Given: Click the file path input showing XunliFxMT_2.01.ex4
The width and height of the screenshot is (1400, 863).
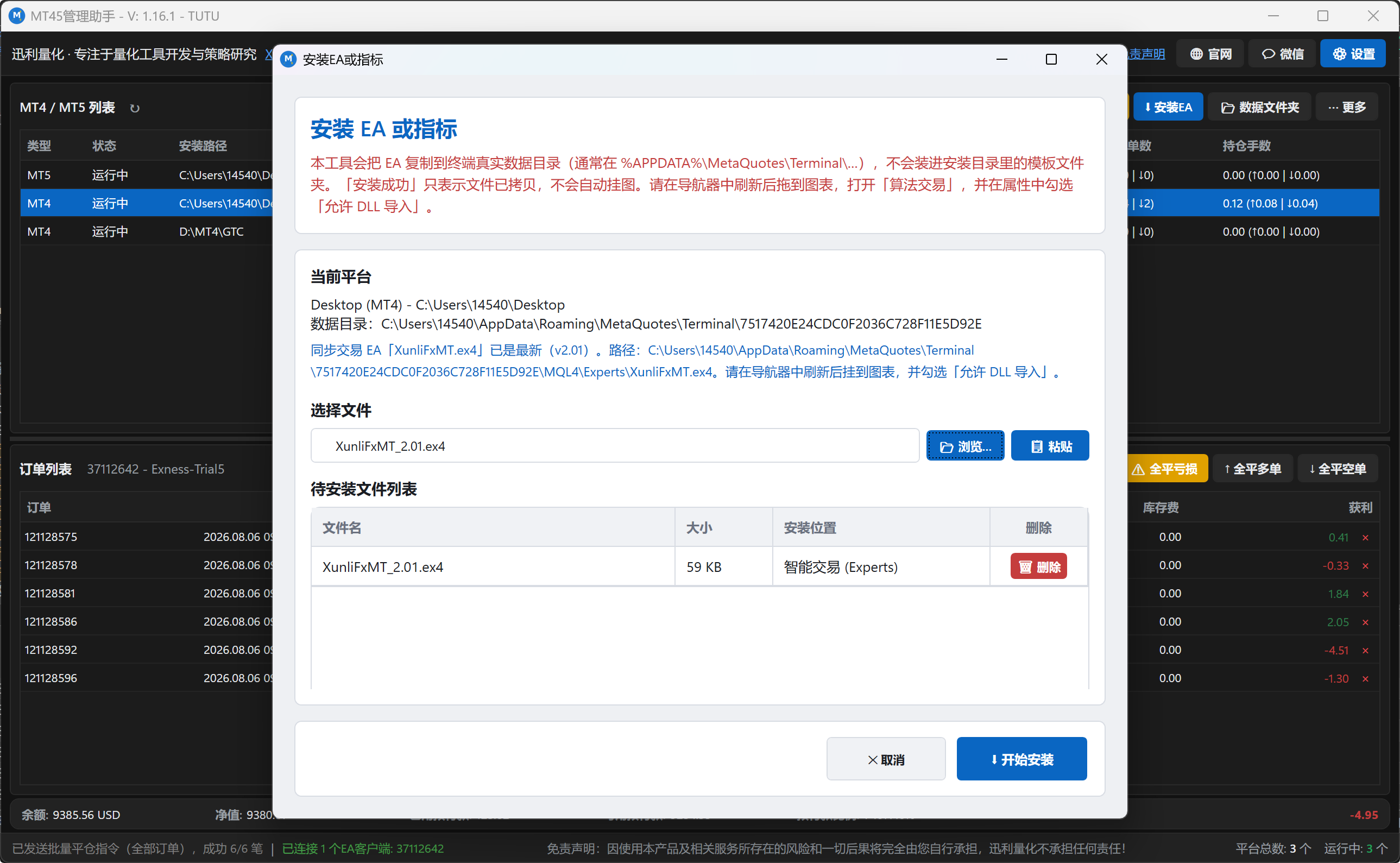Looking at the screenshot, I should pyautogui.click(x=615, y=446).
